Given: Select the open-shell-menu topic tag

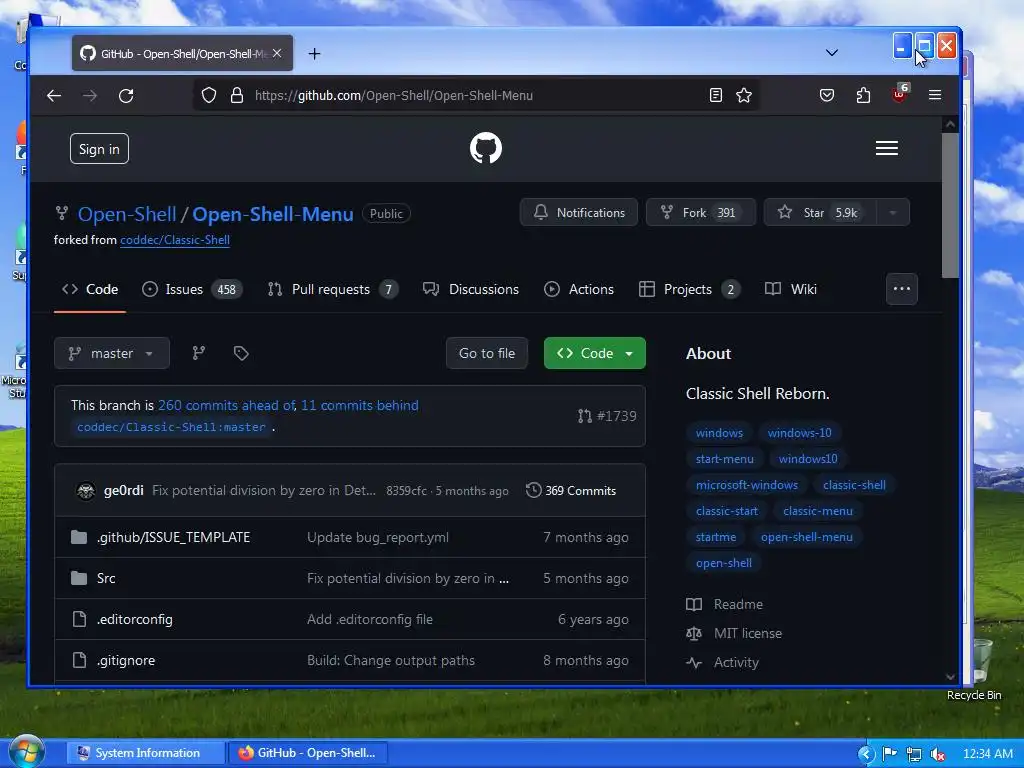Looking at the screenshot, I should click(x=807, y=537).
